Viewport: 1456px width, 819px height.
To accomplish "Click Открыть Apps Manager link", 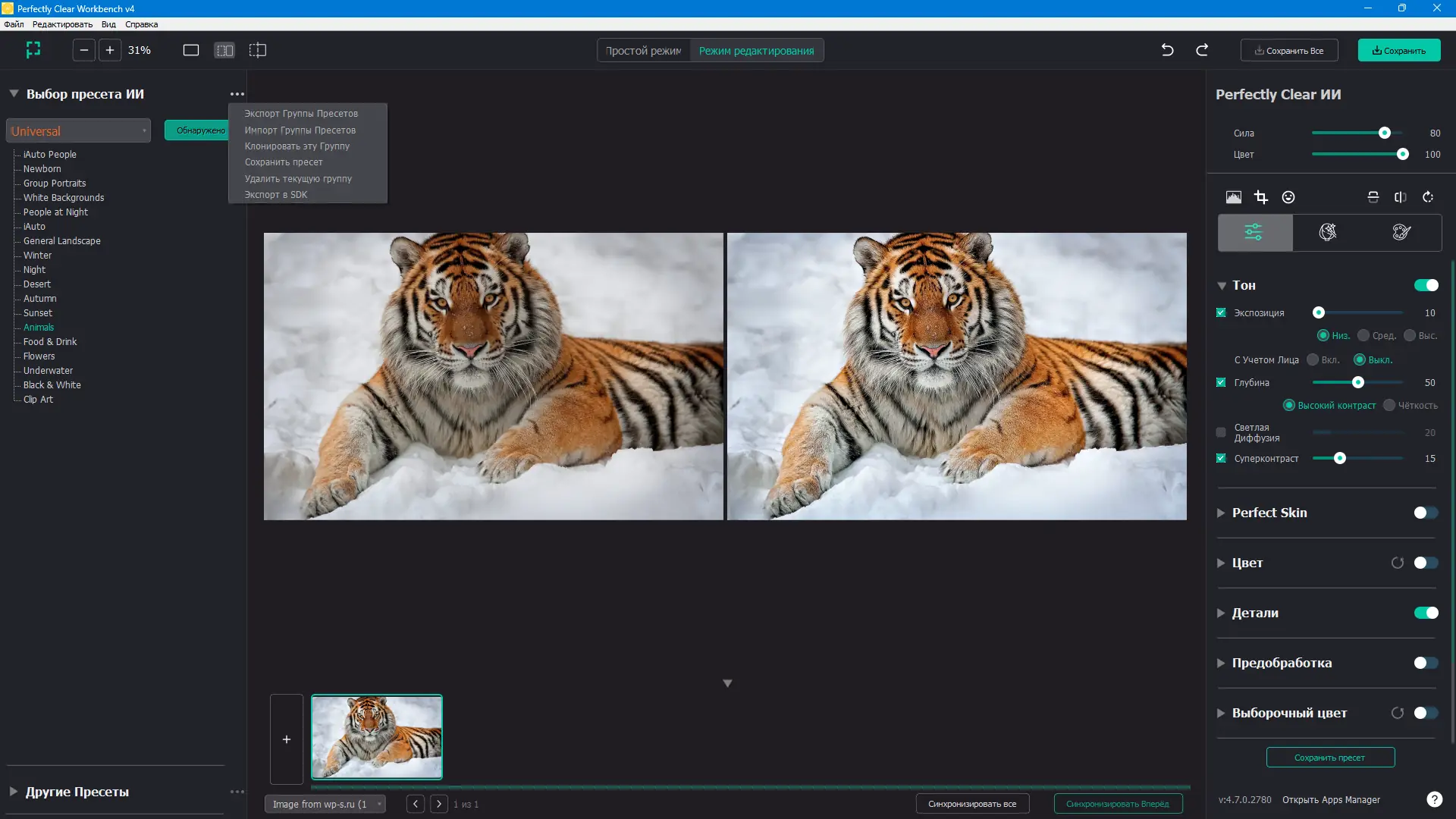I will [1332, 799].
